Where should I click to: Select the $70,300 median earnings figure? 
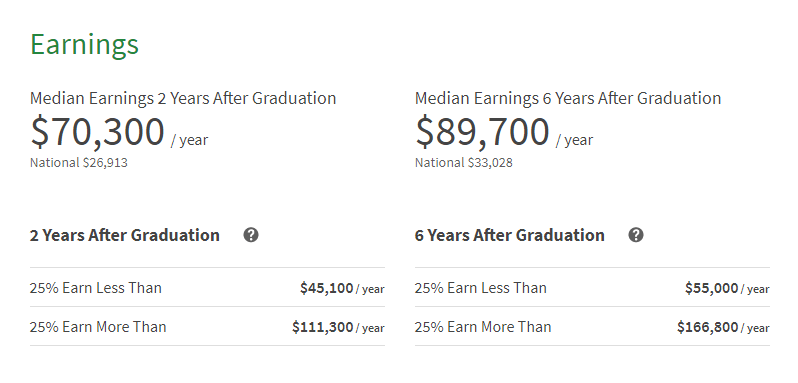click(x=98, y=132)
